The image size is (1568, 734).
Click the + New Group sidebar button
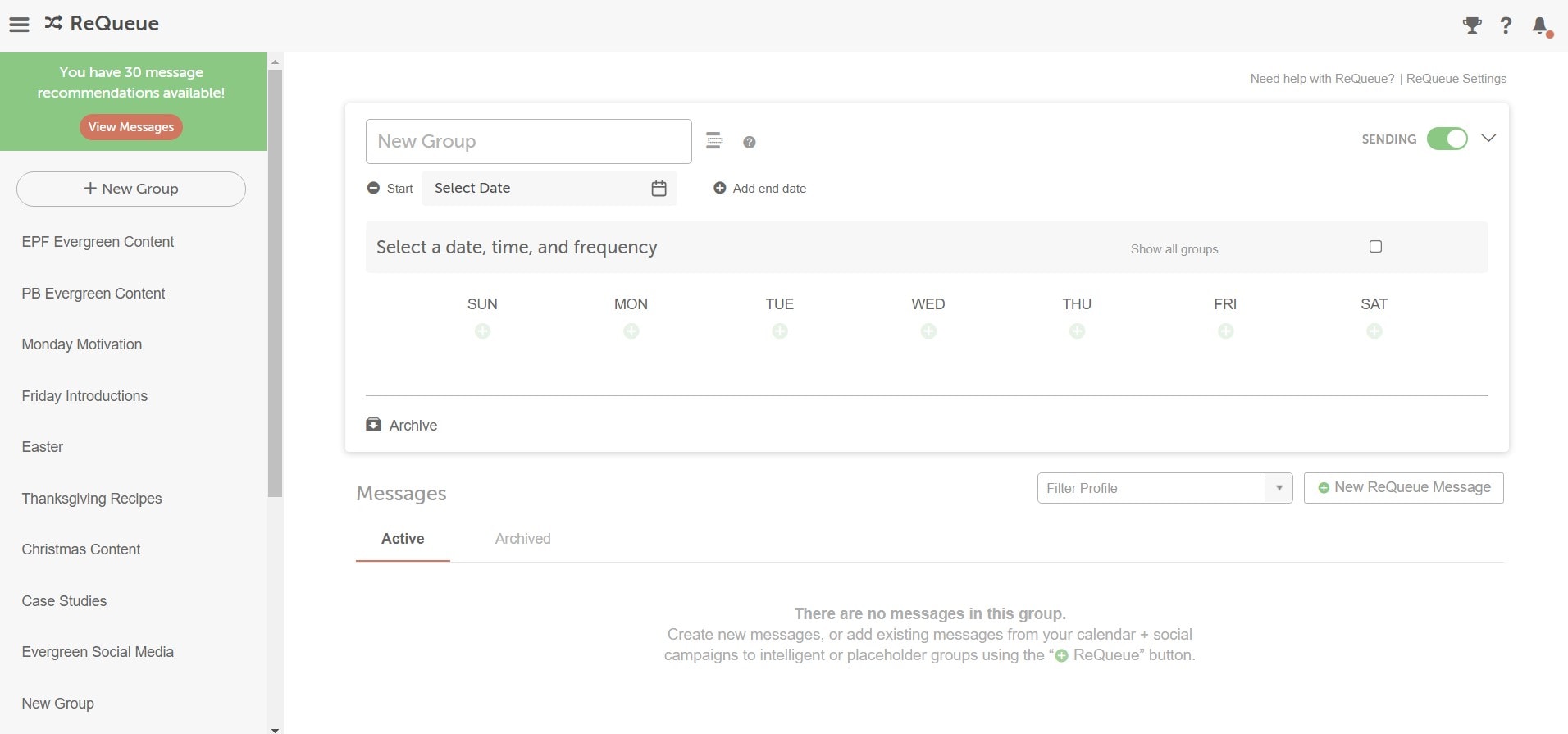coord(131,189)
